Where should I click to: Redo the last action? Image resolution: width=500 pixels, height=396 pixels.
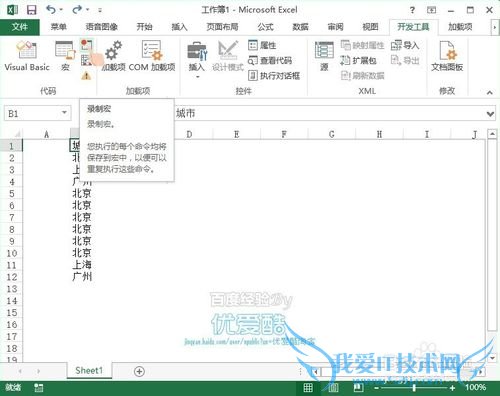[x=77, y=10]
